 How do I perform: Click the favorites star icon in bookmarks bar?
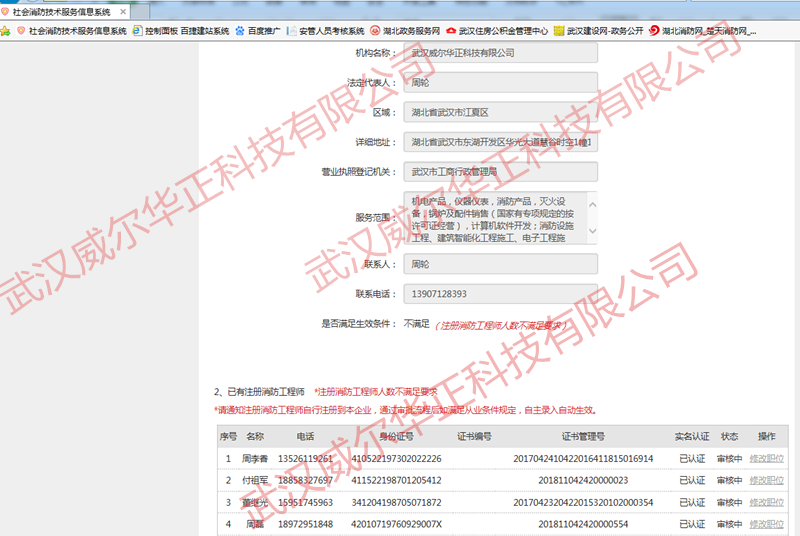click(x=6, y=31)
